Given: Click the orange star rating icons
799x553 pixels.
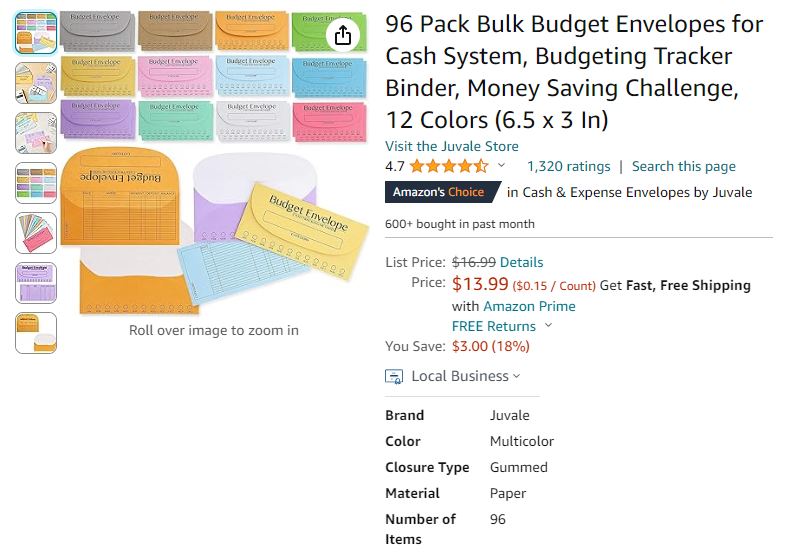Looking at the screenshot, I should [448, 167].
